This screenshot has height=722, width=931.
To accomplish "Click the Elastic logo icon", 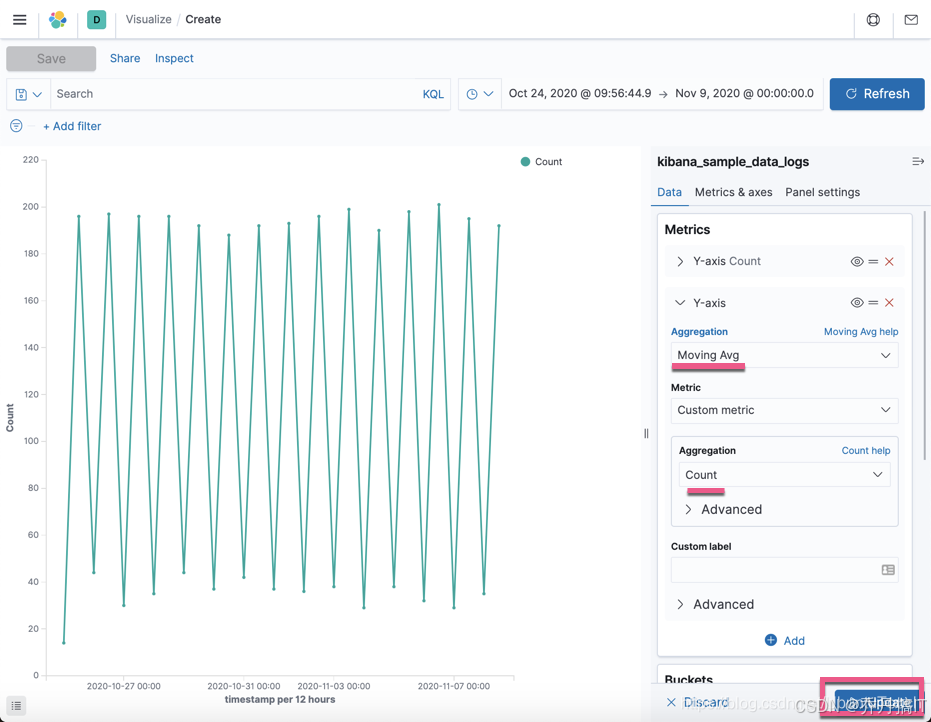I will 58,20.
